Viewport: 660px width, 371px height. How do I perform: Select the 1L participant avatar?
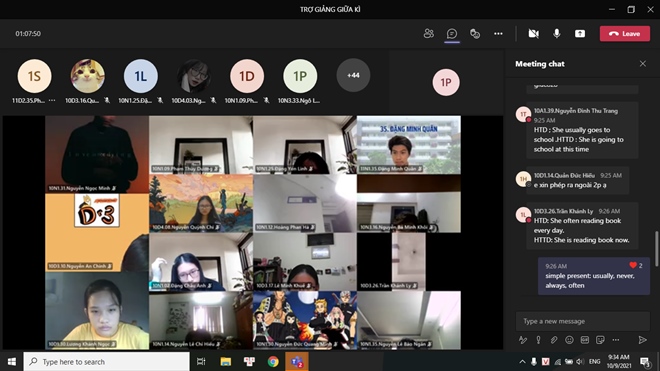click(x=141, y=76)
